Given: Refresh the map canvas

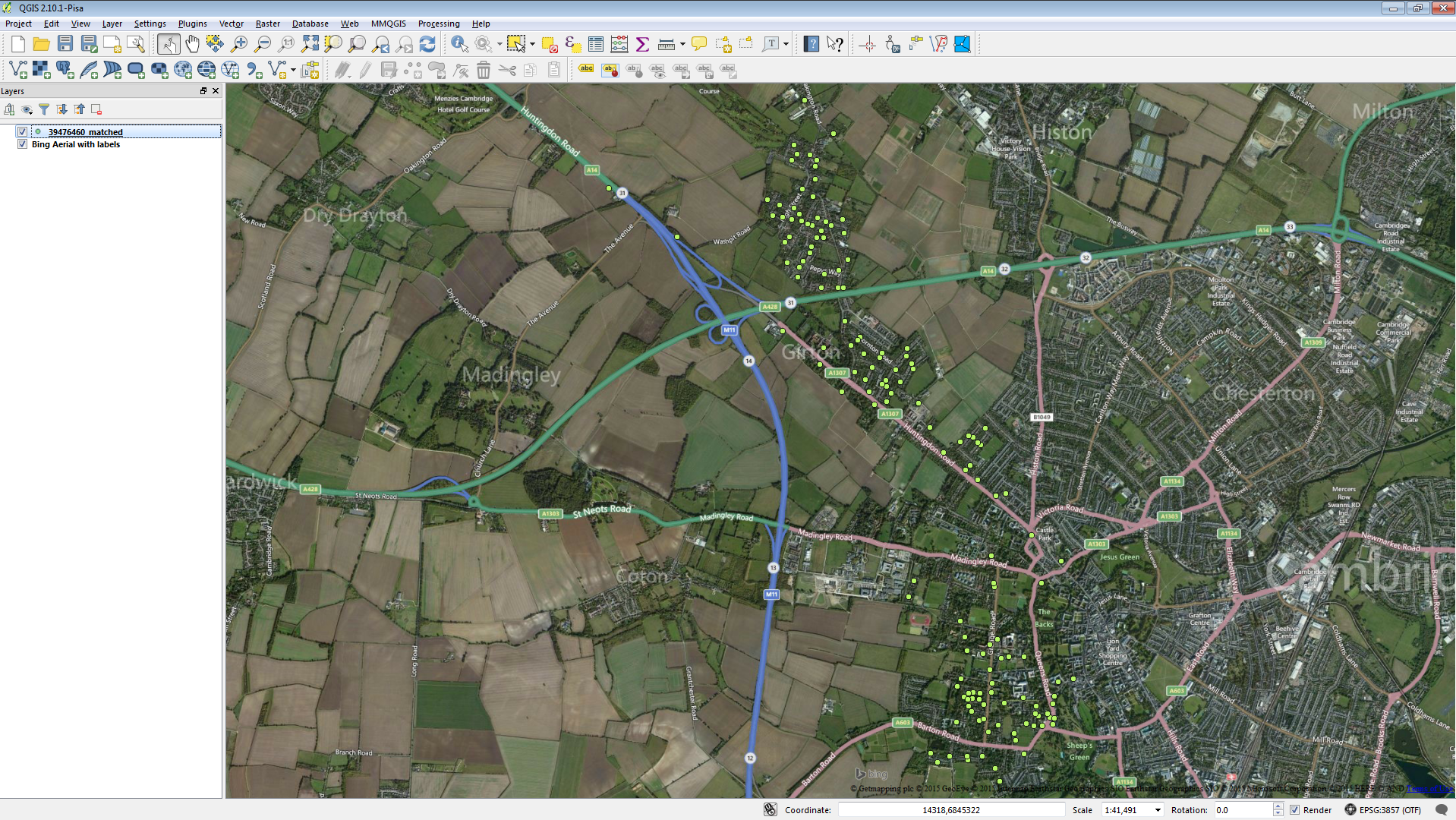Looking at the screenshot, I should 428,44.
